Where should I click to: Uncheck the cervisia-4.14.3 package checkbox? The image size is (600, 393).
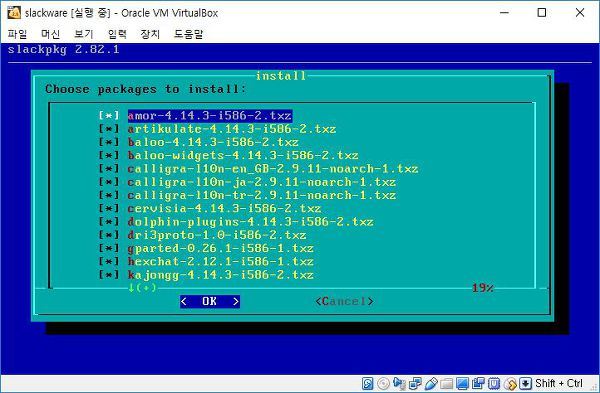tap(109, 209)
